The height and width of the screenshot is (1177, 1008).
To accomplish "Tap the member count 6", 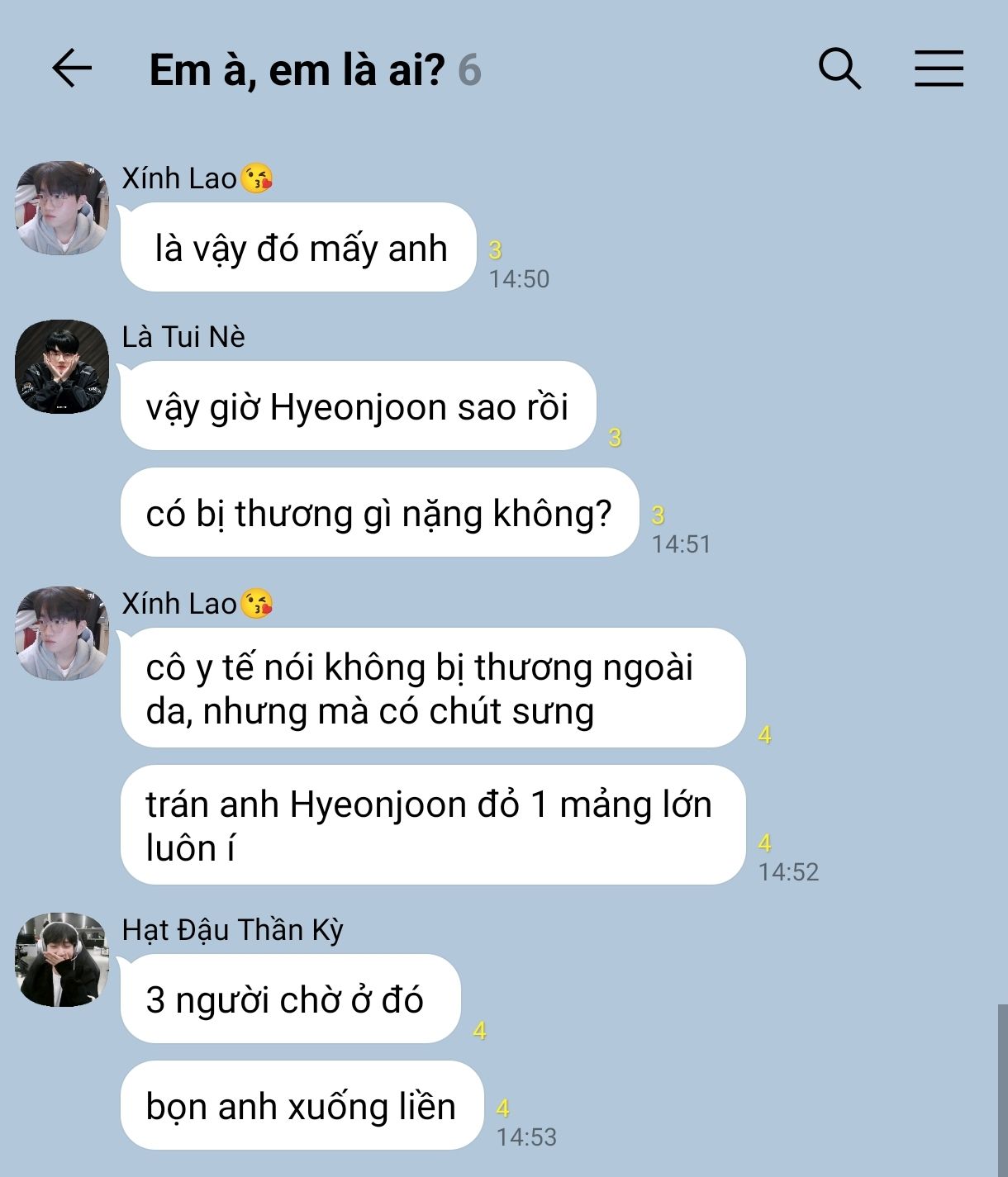I will tap(469, 70).
